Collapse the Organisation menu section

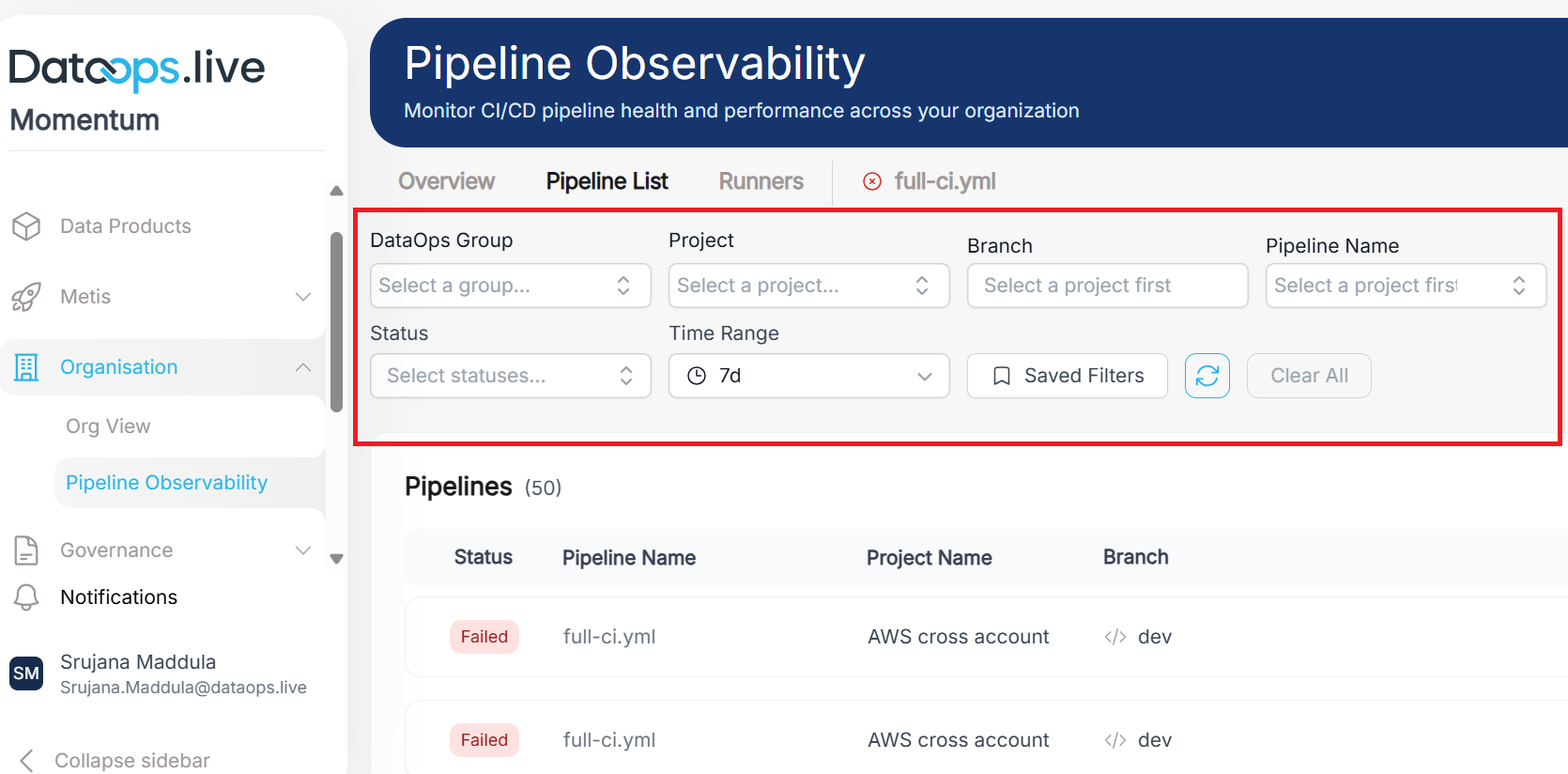click(303, 367)
